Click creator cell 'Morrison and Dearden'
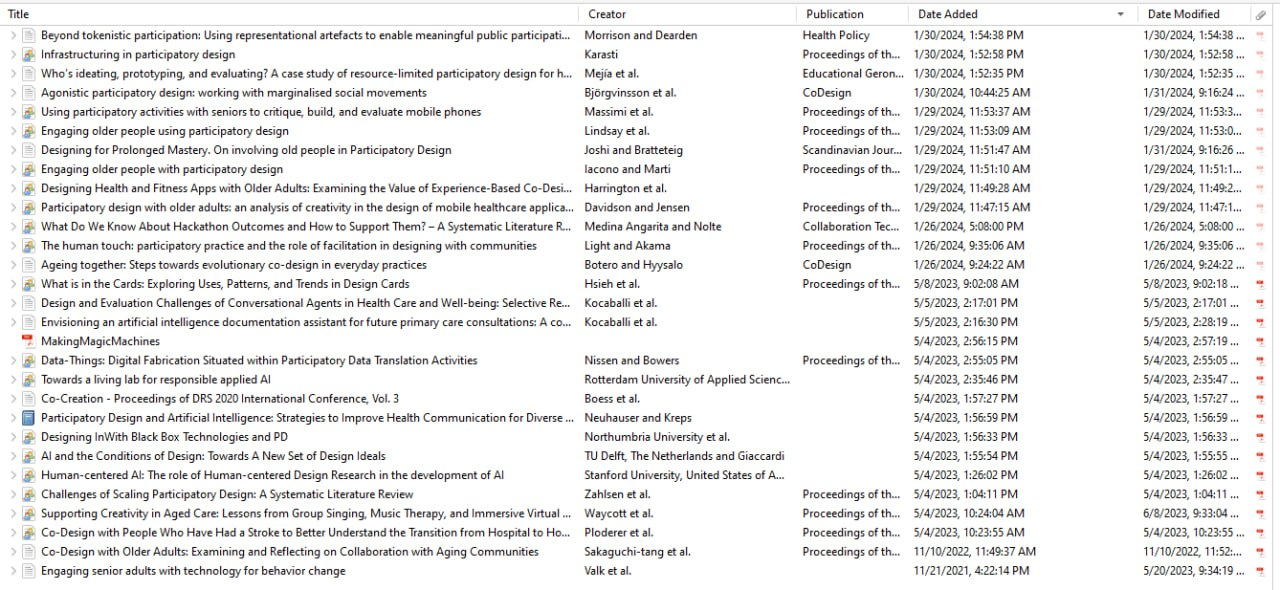 click(641, 35)
